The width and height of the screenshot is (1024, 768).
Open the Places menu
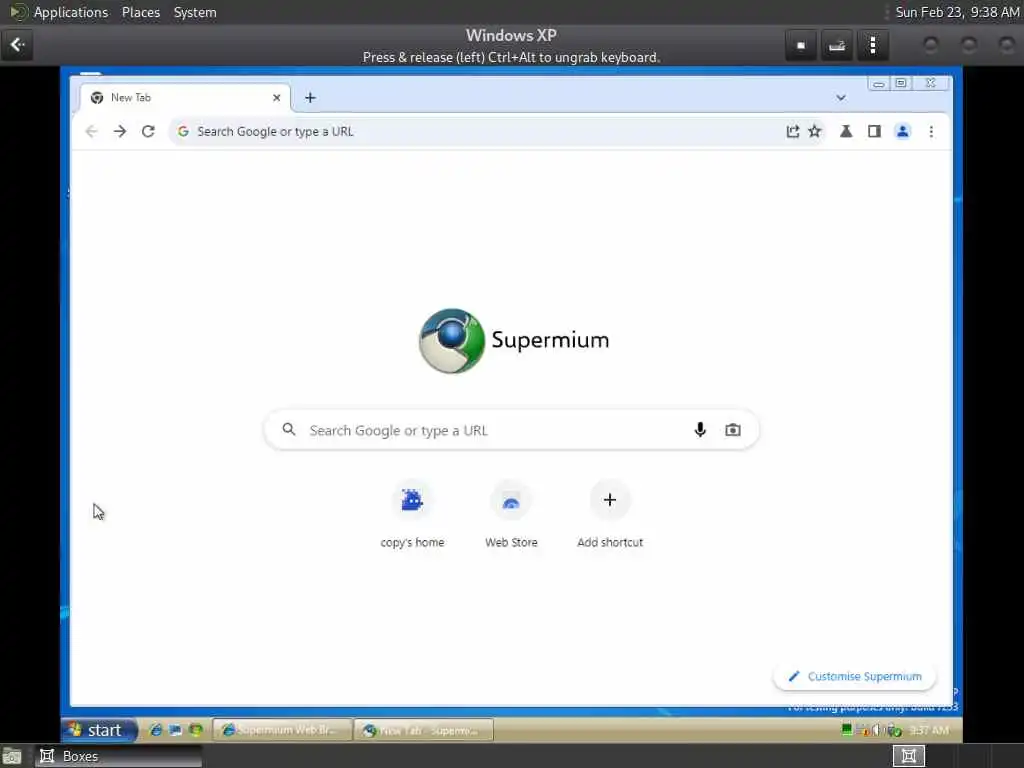pyautogui.click(x=140, y=12)
